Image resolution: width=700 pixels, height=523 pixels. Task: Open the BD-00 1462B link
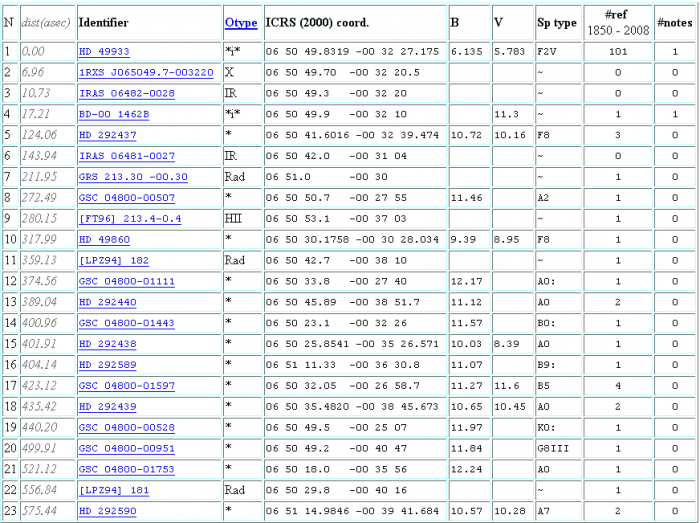[x=114, y=115]
